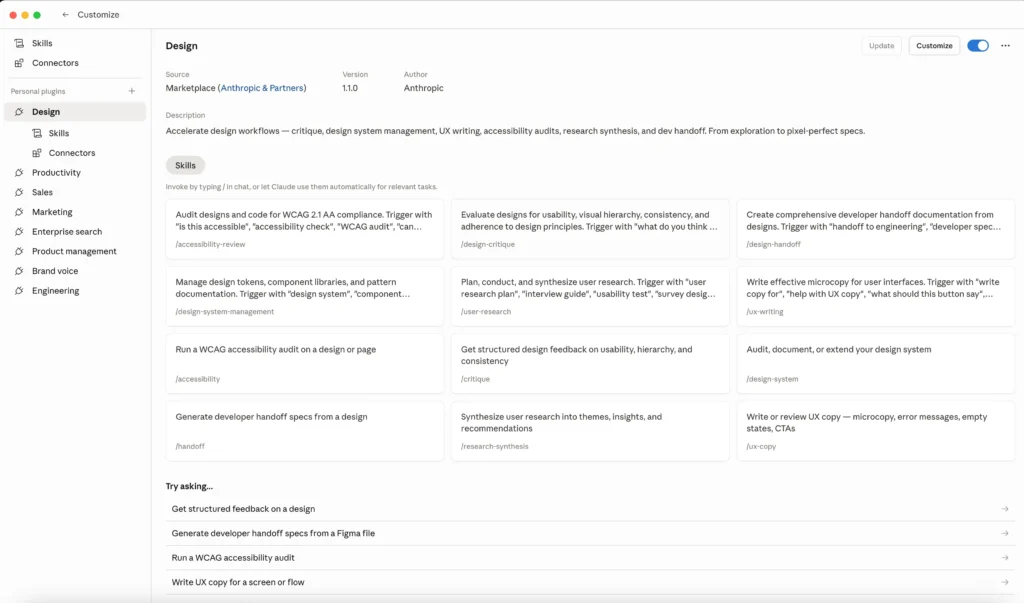The image size is (1024, 603).
Task: Follow the Anthropic & Partners marketplace link
Action: pos(263,88)
